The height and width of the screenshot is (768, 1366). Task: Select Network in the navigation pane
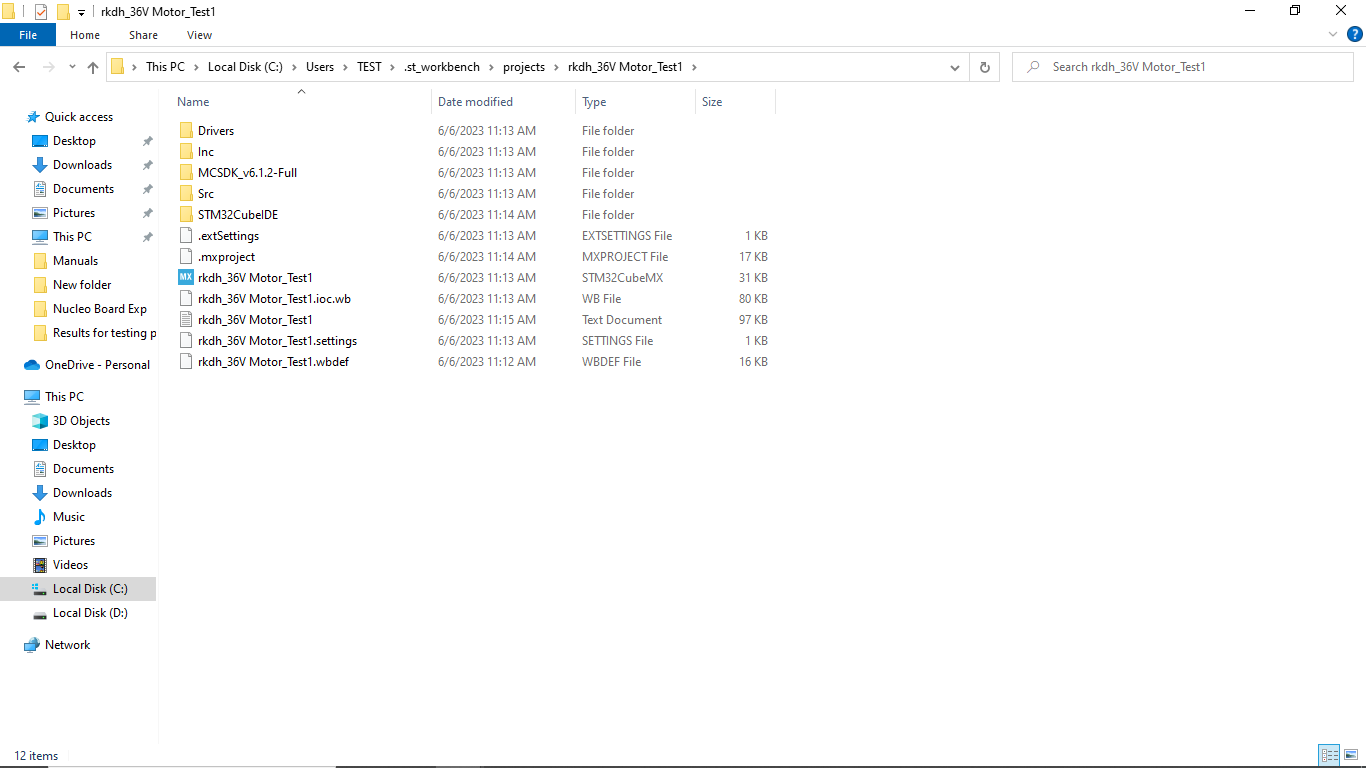pyautogui.click(x=69, y=644)
